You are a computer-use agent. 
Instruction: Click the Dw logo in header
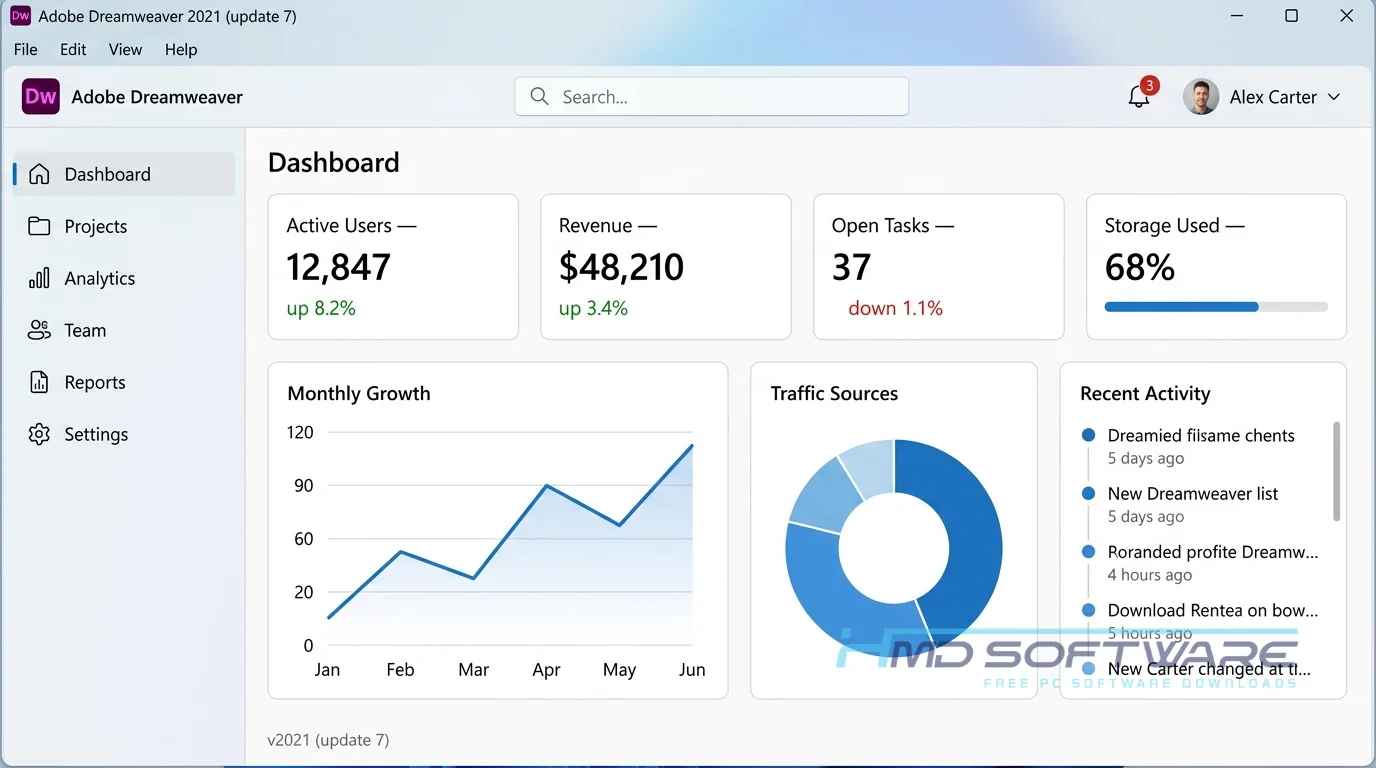41,97
